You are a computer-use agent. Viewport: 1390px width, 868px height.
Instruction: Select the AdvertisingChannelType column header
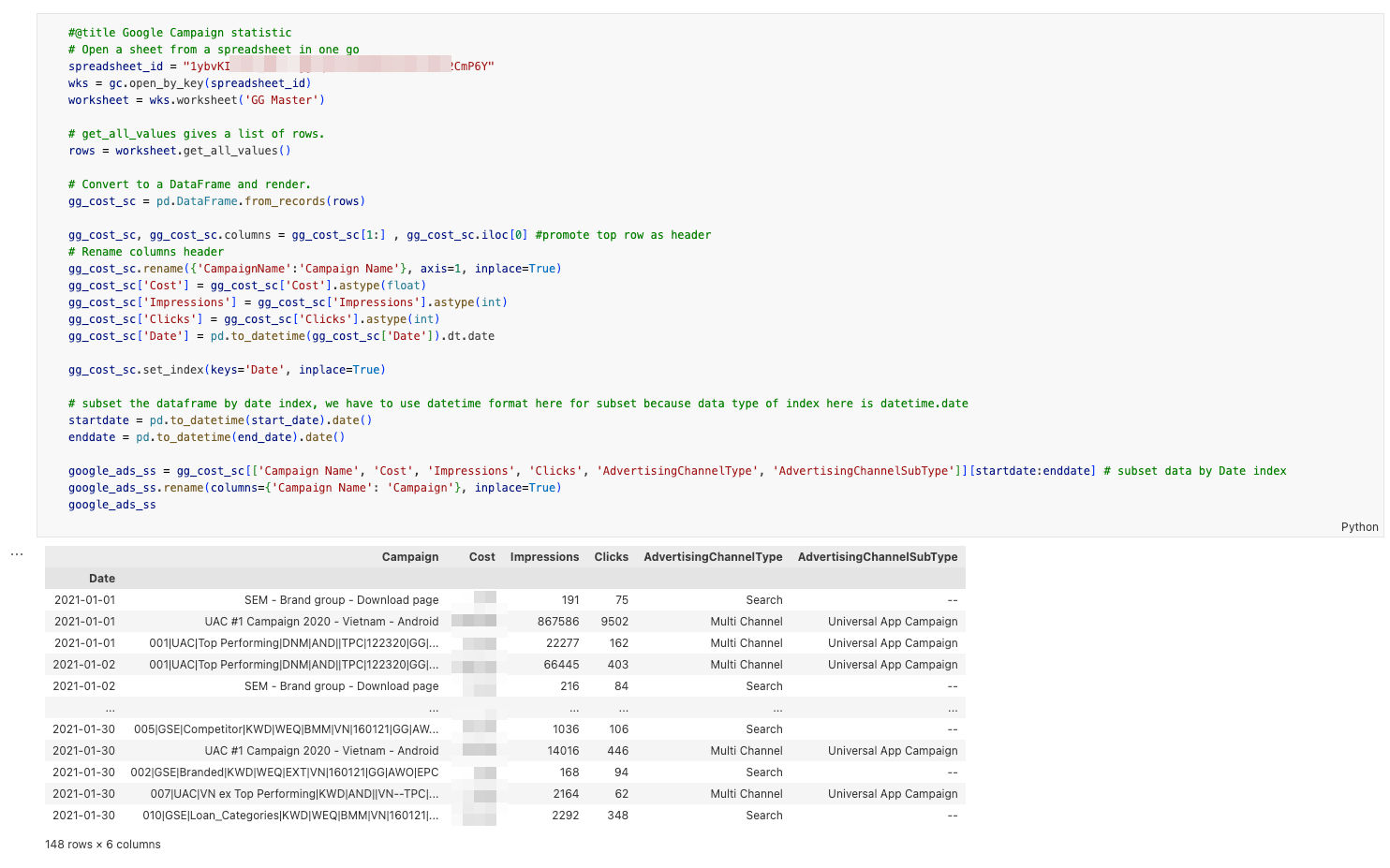(x=713, y=557)
